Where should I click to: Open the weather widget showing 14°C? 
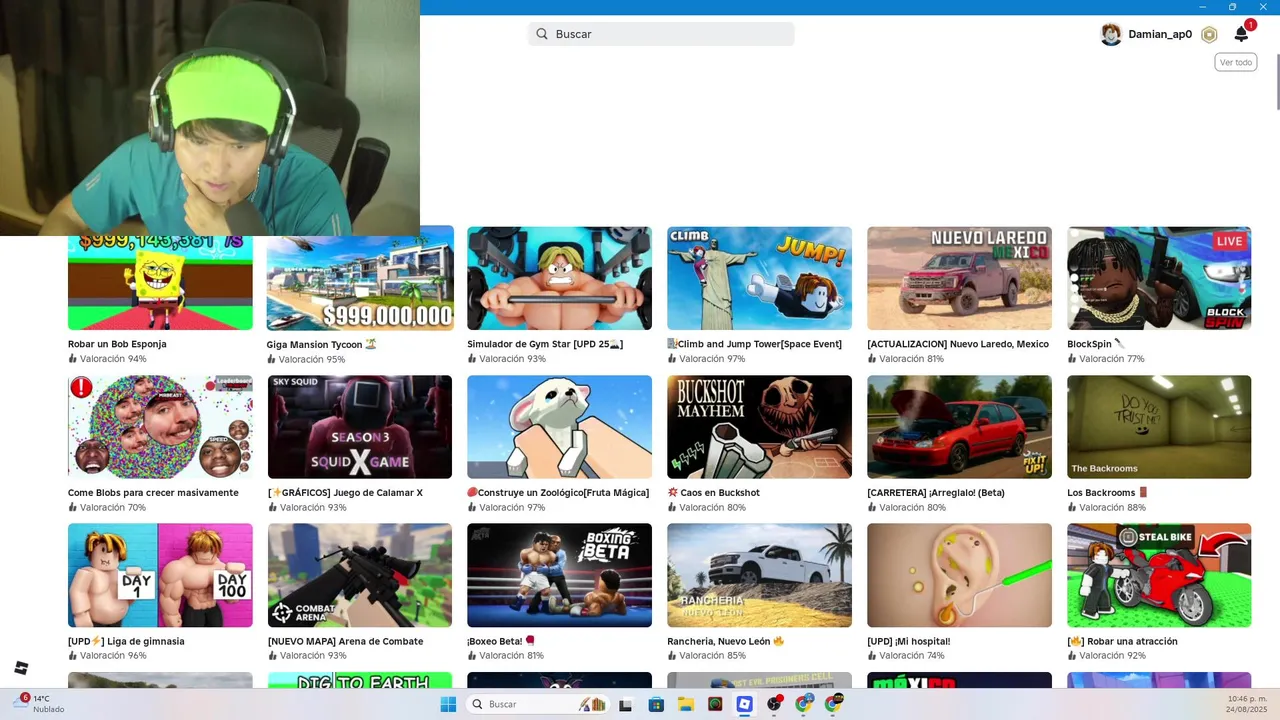(40, 704)
